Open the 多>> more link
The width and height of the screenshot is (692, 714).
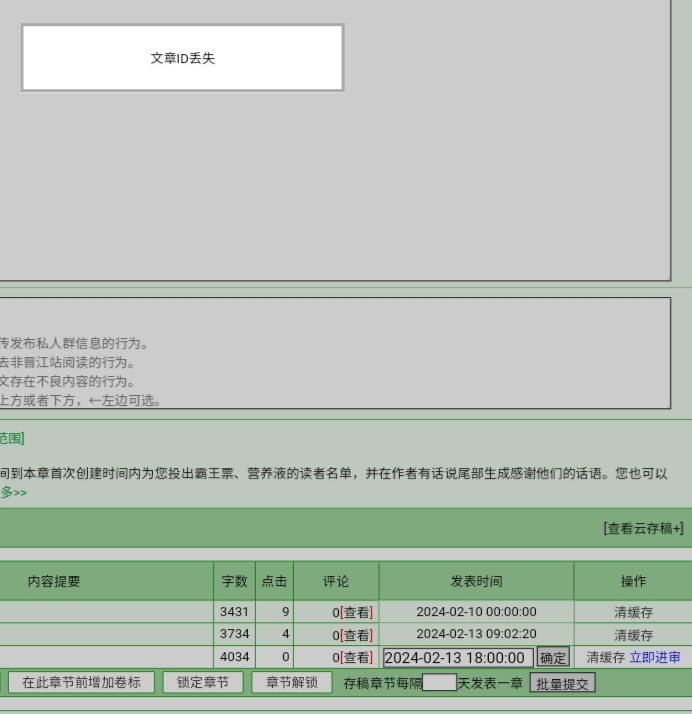coord(13,492)
